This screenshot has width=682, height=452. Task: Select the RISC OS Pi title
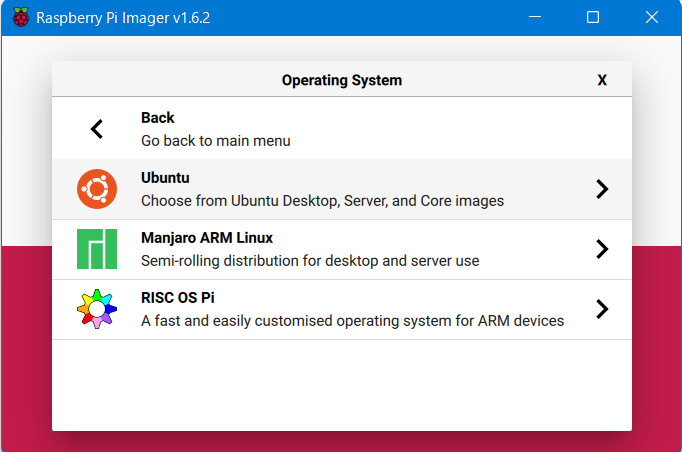(178, 298)
